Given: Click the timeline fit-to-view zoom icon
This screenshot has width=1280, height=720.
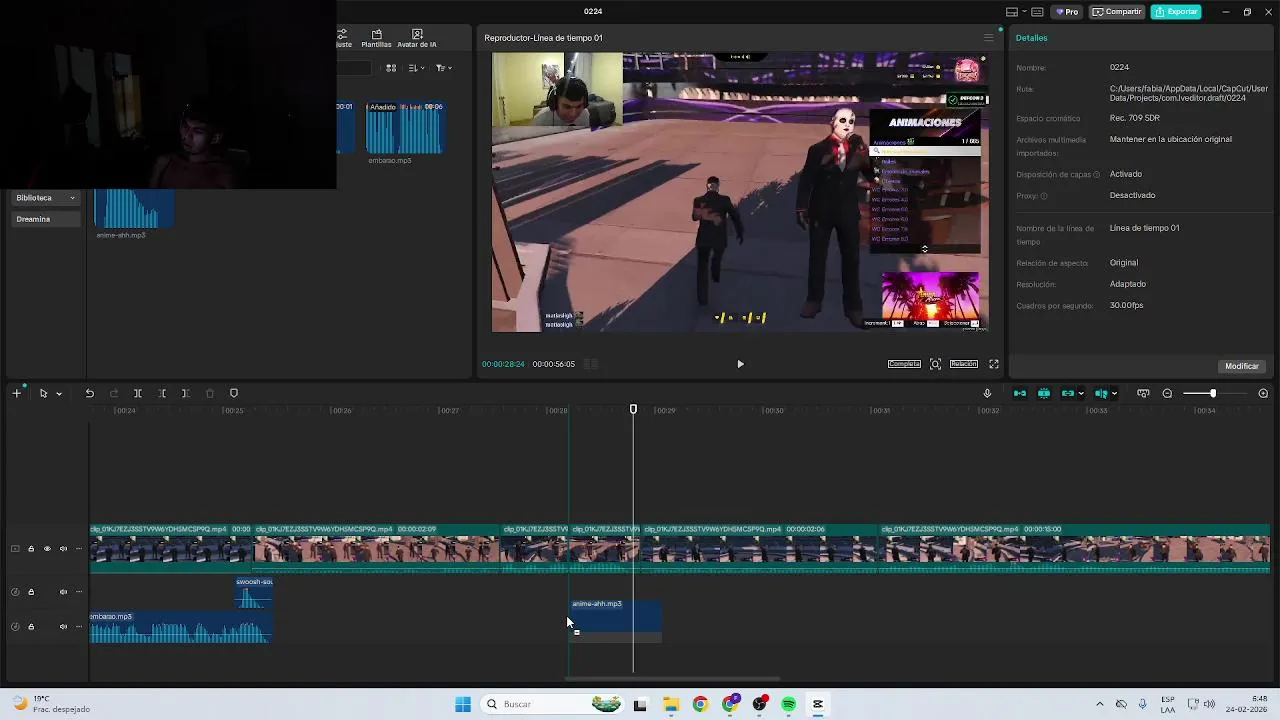Looking at the screenshot, I should (x=1143, y=393).
